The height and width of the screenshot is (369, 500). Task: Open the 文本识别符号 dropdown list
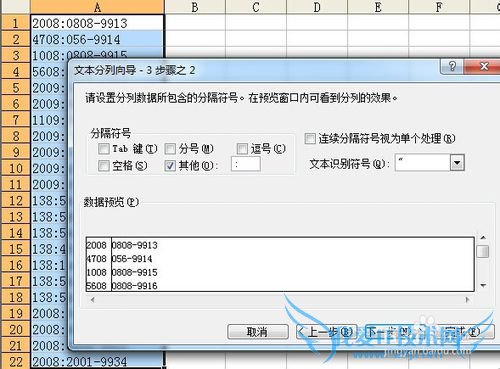tap(457, 163)
